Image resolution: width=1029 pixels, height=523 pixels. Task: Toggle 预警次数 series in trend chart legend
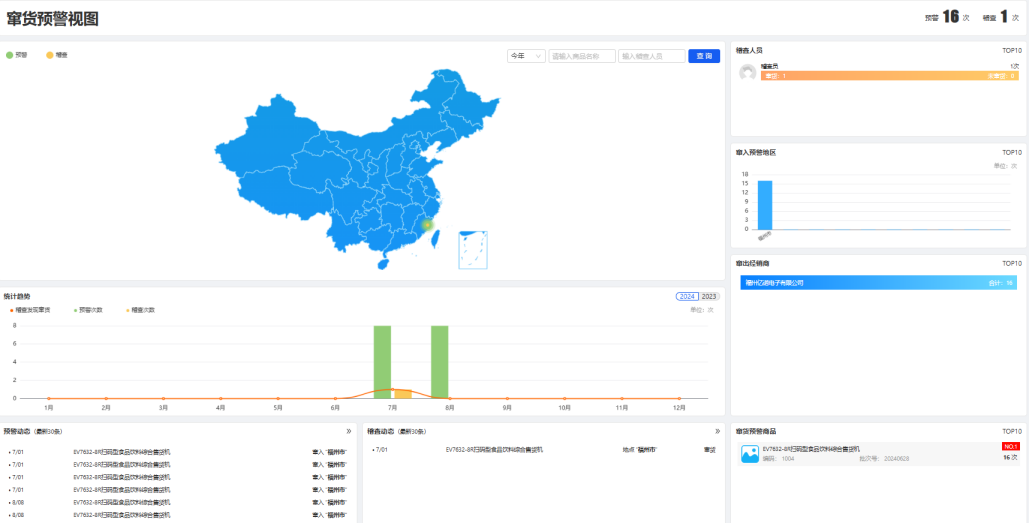tap(89, 310)
